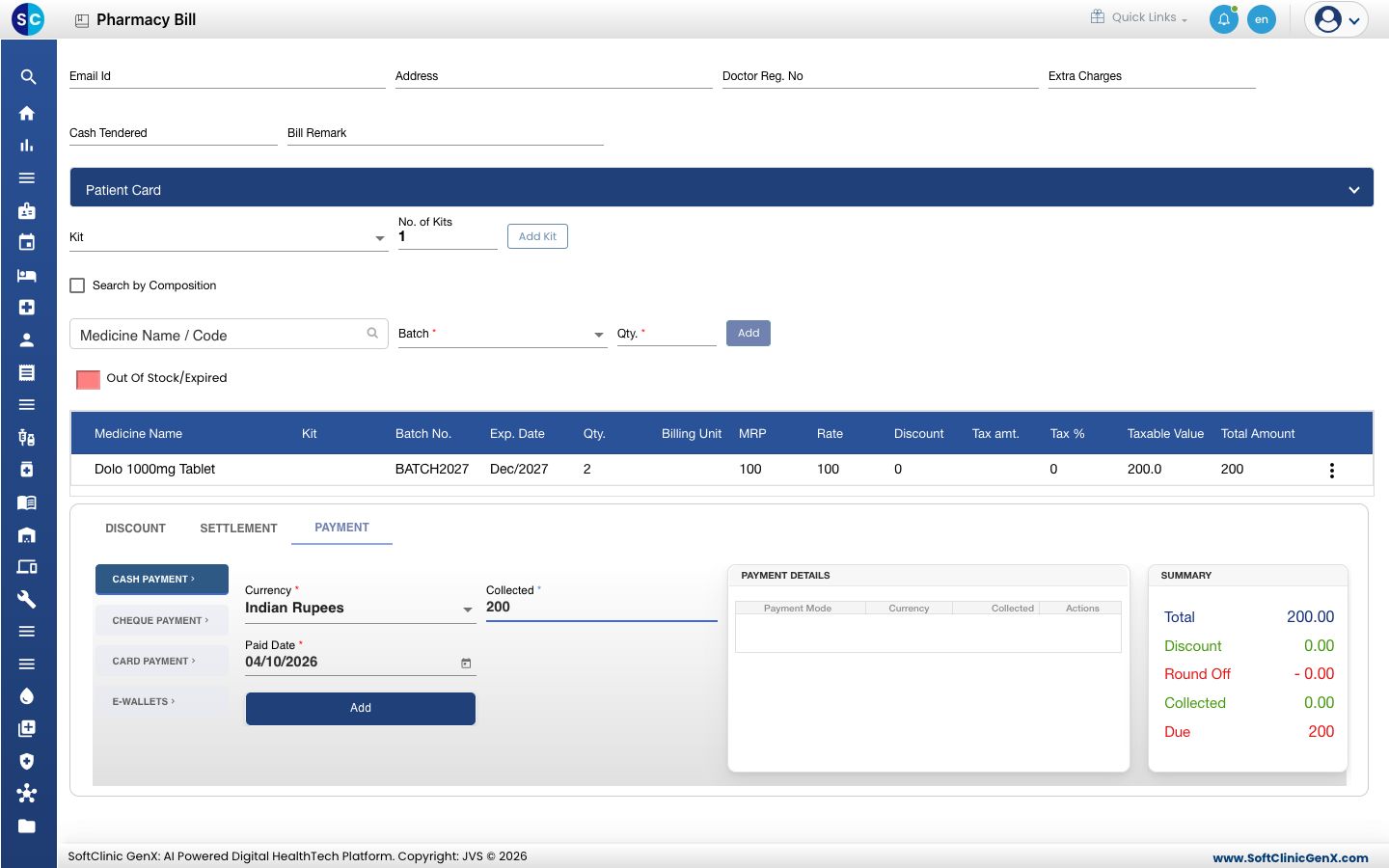Open the Quick Links dropdown
The image size is (1389, 868).
[1139, 17]
